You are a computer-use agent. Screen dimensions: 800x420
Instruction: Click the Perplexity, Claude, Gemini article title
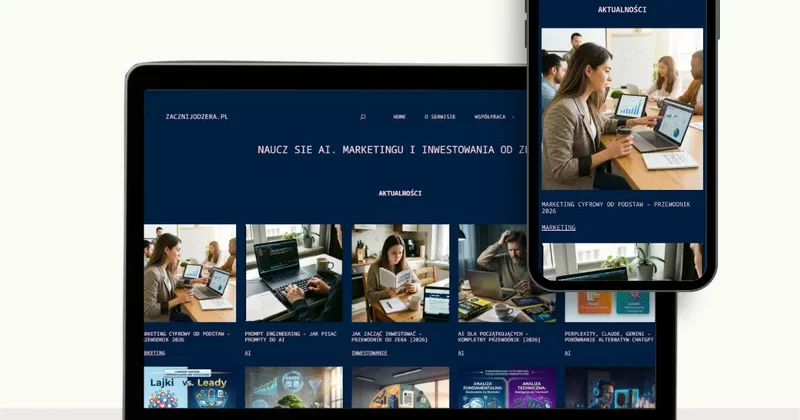608,336
